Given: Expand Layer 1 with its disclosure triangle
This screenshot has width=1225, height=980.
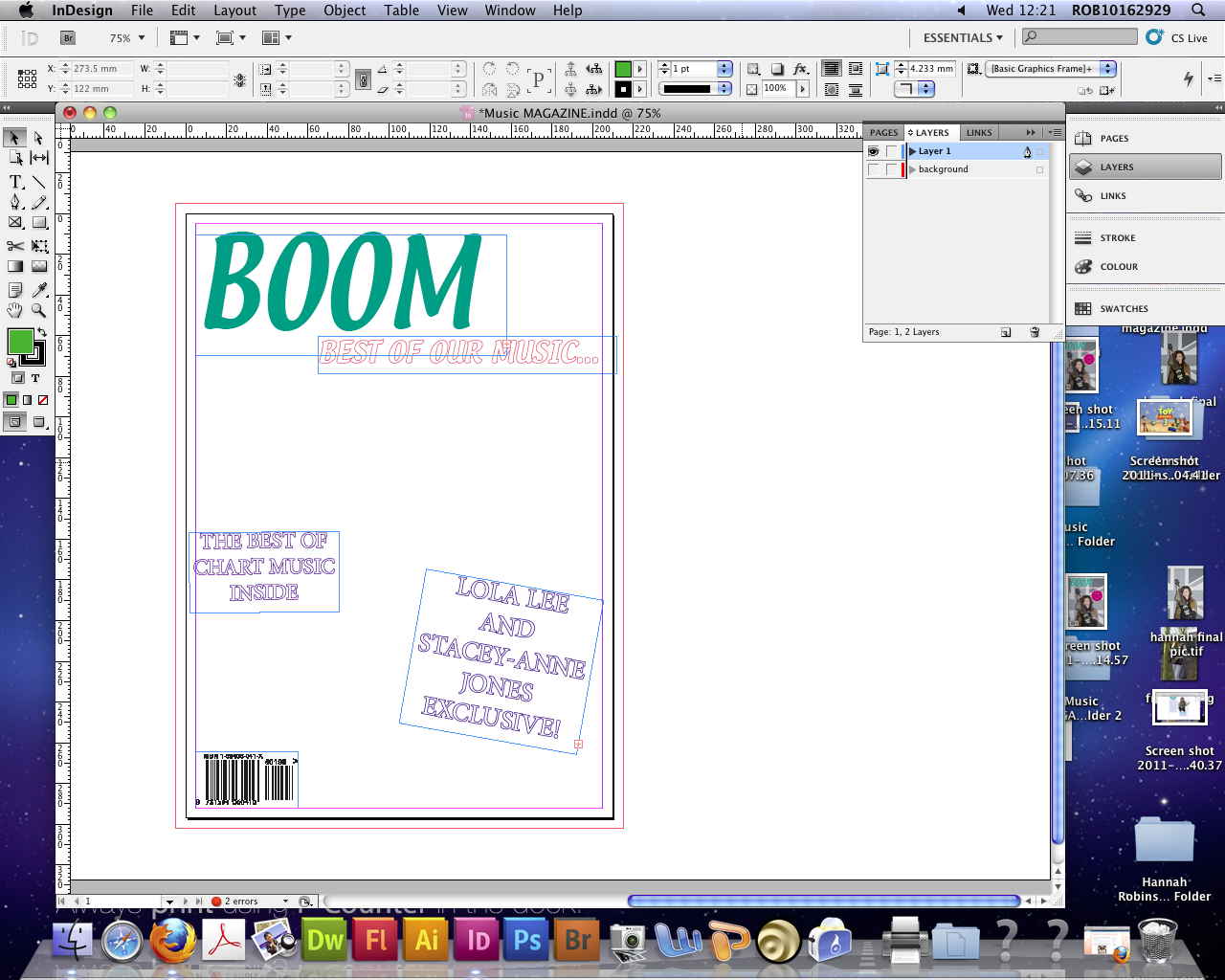Looking at the screenshot, I should pyautogui.click(x=912, y=151).
